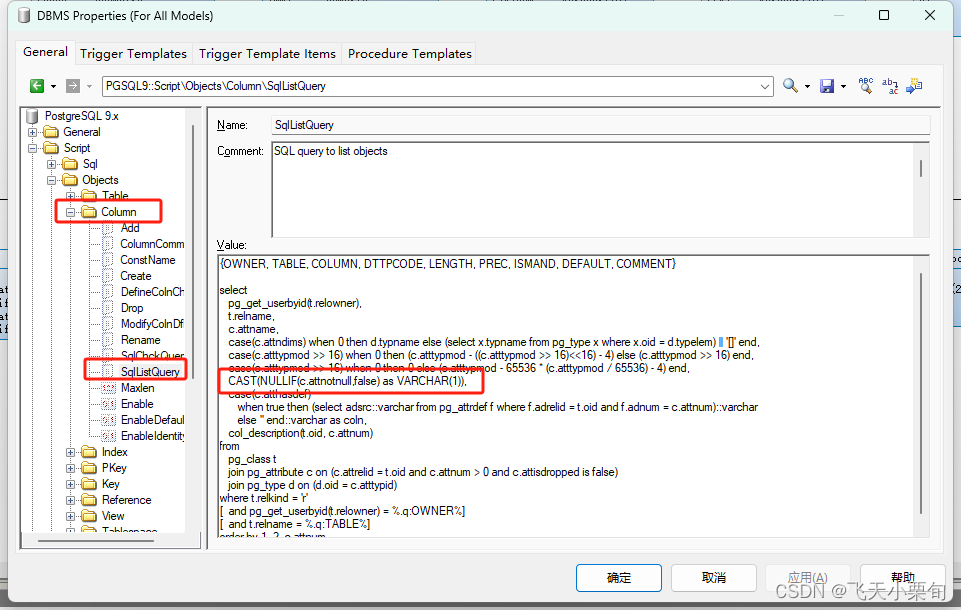Open the Procedure Templates tab
The height and width of the screenshot is (610, 961).
click(408, 53)
